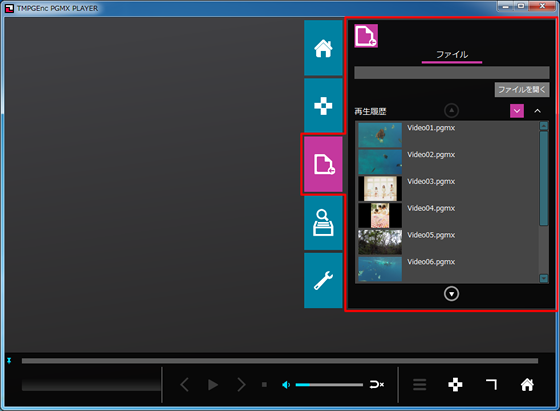Open the magenta dropdown beside 再生履歴
The width and height of the screenshot is (560, 411).
[x=517, y=111]
